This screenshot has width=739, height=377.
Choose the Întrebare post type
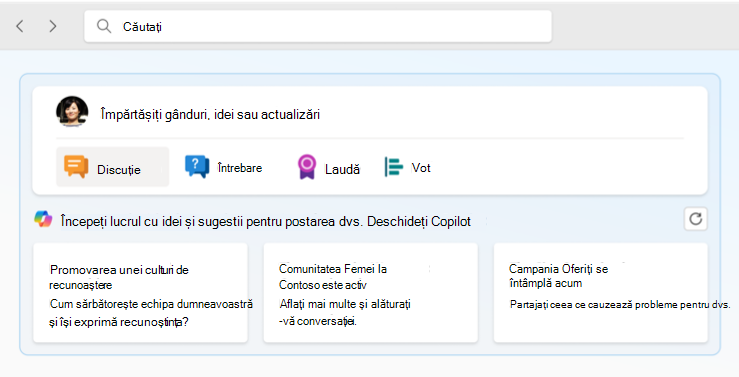click(x=223, y=167)
